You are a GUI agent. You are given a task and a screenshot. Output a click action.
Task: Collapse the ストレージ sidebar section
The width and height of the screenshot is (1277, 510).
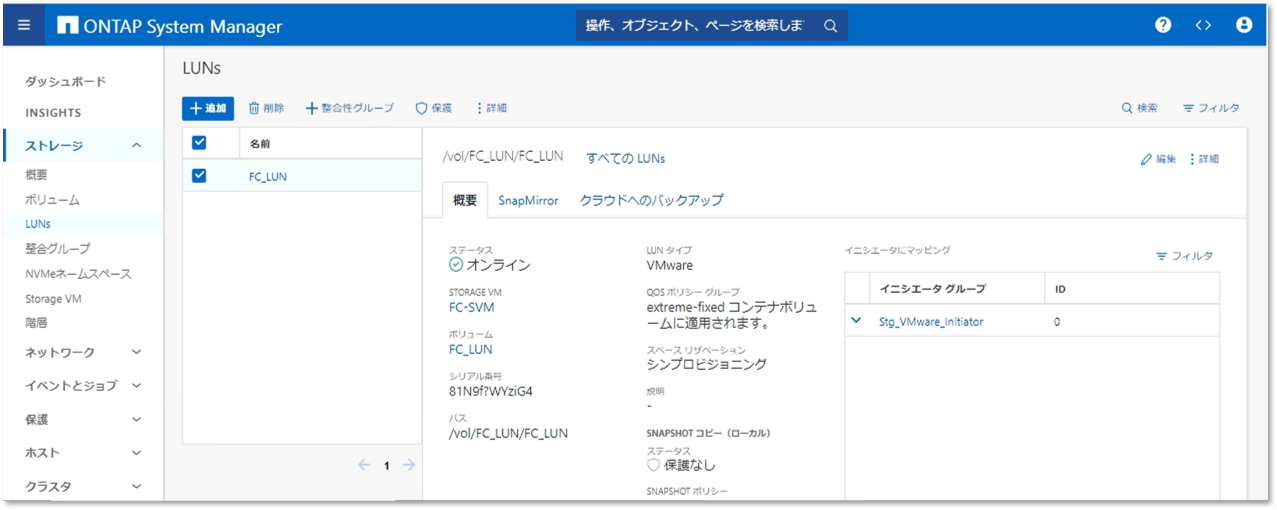[x=83, y=146]
